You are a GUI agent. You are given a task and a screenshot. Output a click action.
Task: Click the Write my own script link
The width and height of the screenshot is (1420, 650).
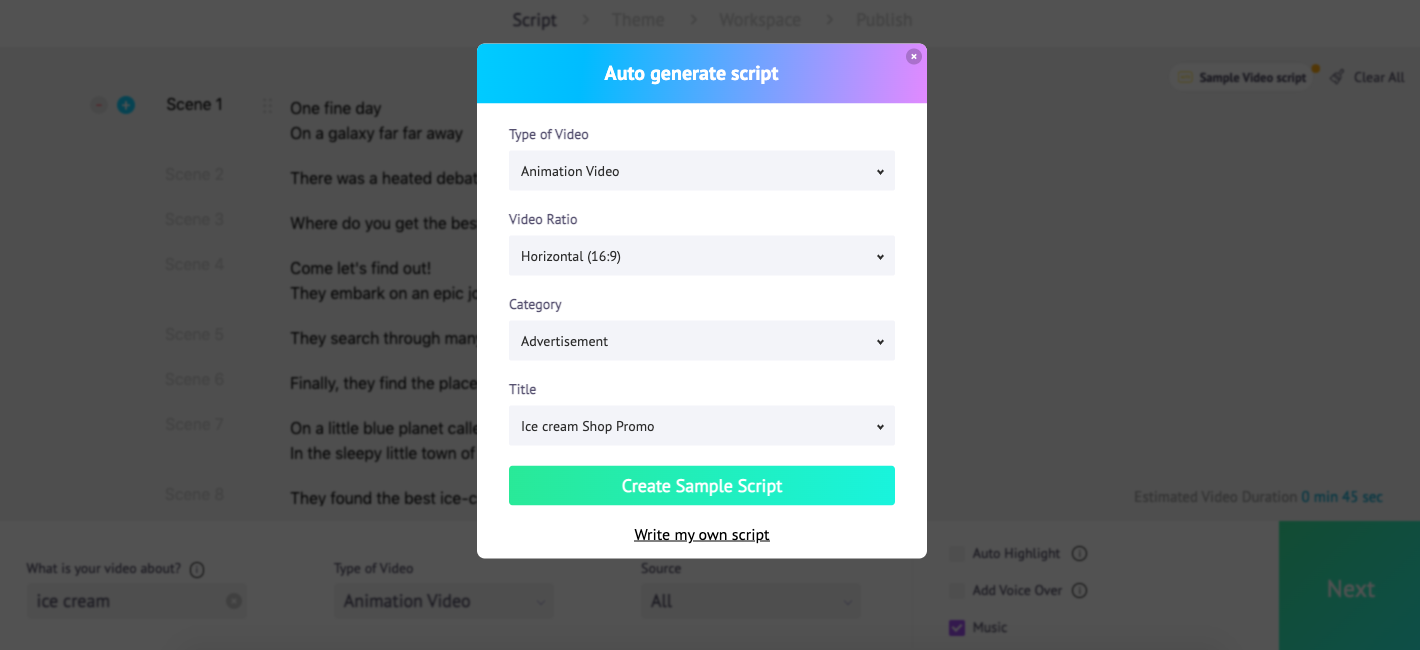[702, 535]
